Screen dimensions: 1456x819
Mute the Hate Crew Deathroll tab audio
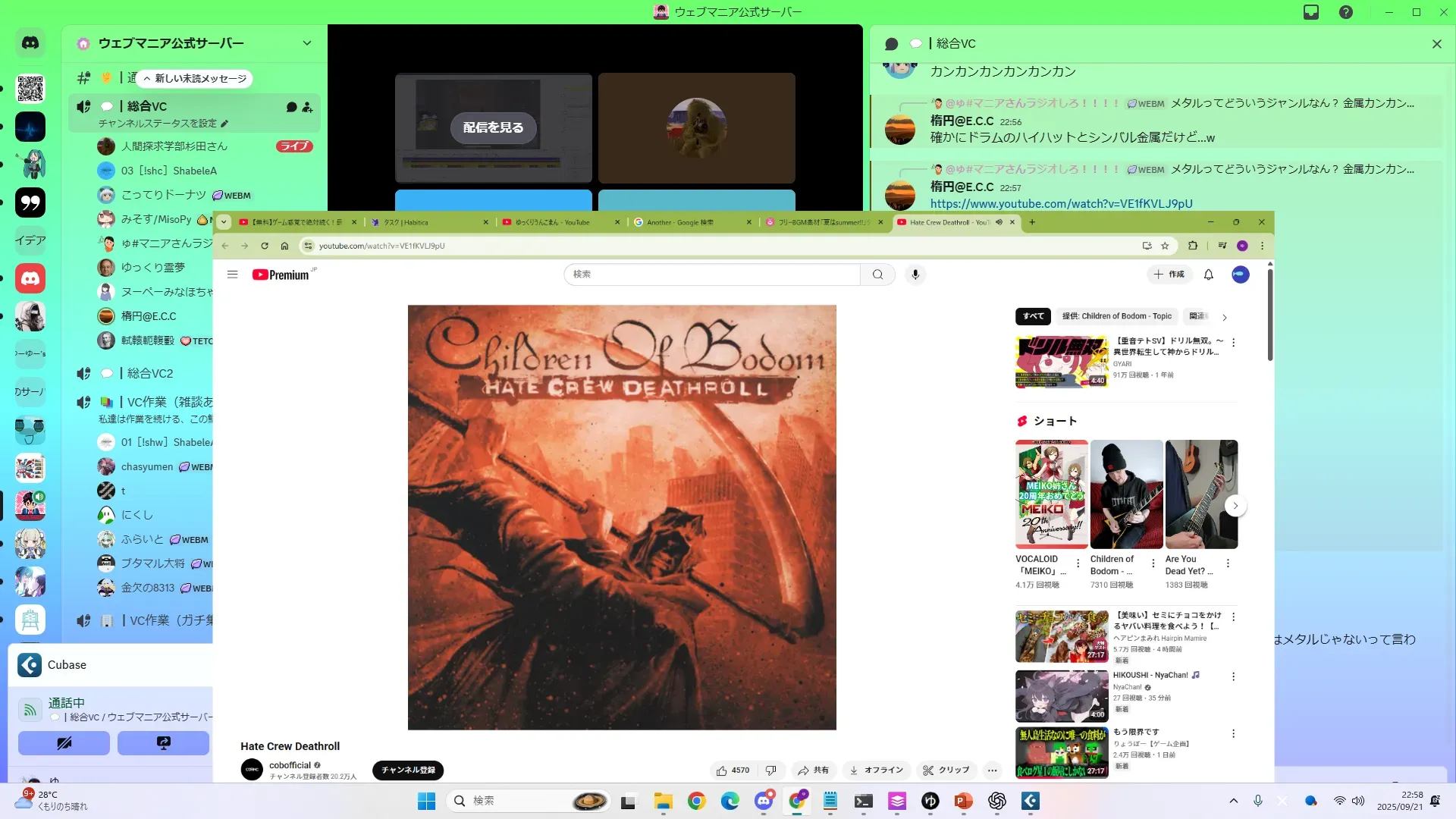pyautogui.click(x=999, y=222)
